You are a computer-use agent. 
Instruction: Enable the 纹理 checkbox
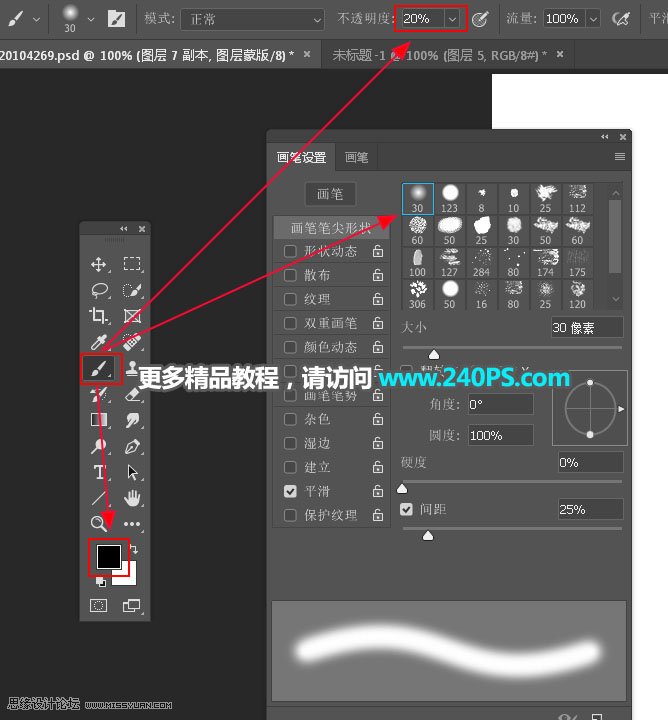pyautogui.click(x=290, y=299)
